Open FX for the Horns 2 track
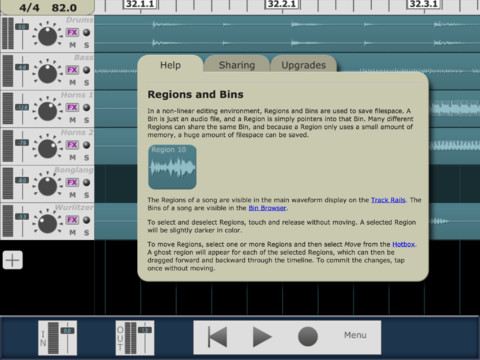Image resolution: width=480 pixels, height=360 pixels. click(72, 145)
